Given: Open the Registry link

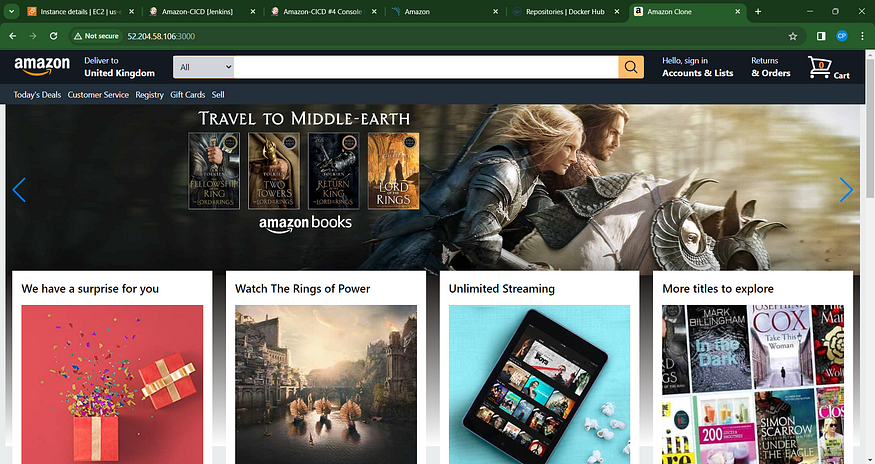Looking at the screenshot, I should coord(150,95).
